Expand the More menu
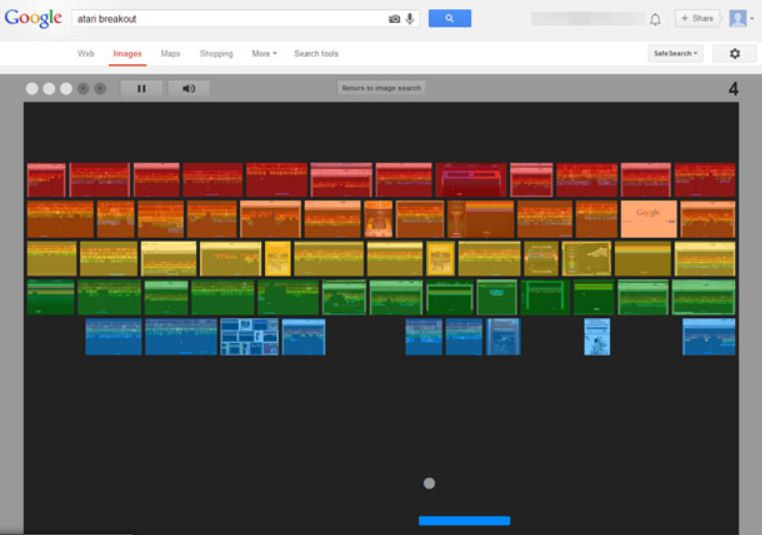762x535 pixels. click(x=264, y=53)
